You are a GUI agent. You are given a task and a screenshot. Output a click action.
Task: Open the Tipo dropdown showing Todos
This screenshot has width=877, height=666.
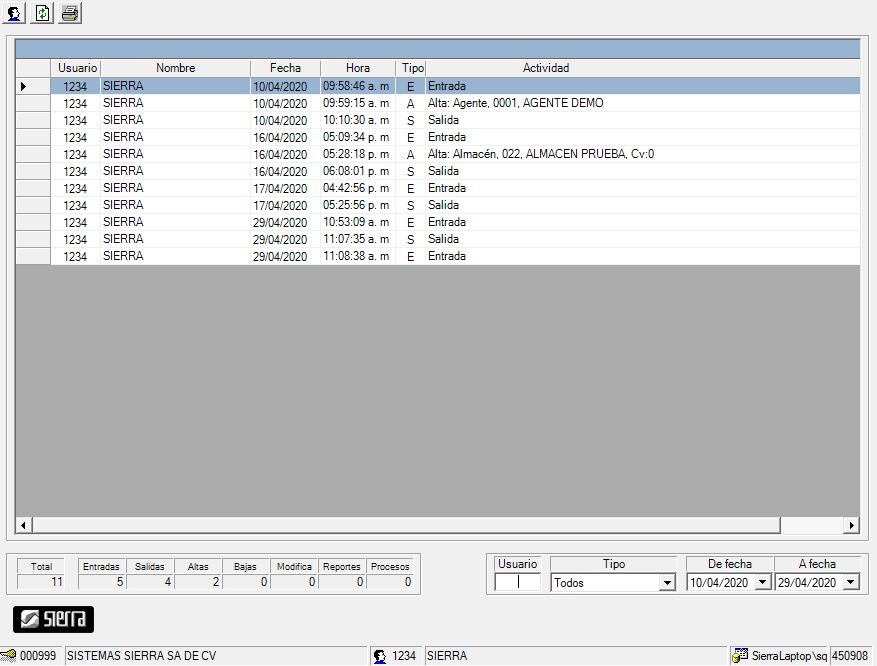click(667, 583)
